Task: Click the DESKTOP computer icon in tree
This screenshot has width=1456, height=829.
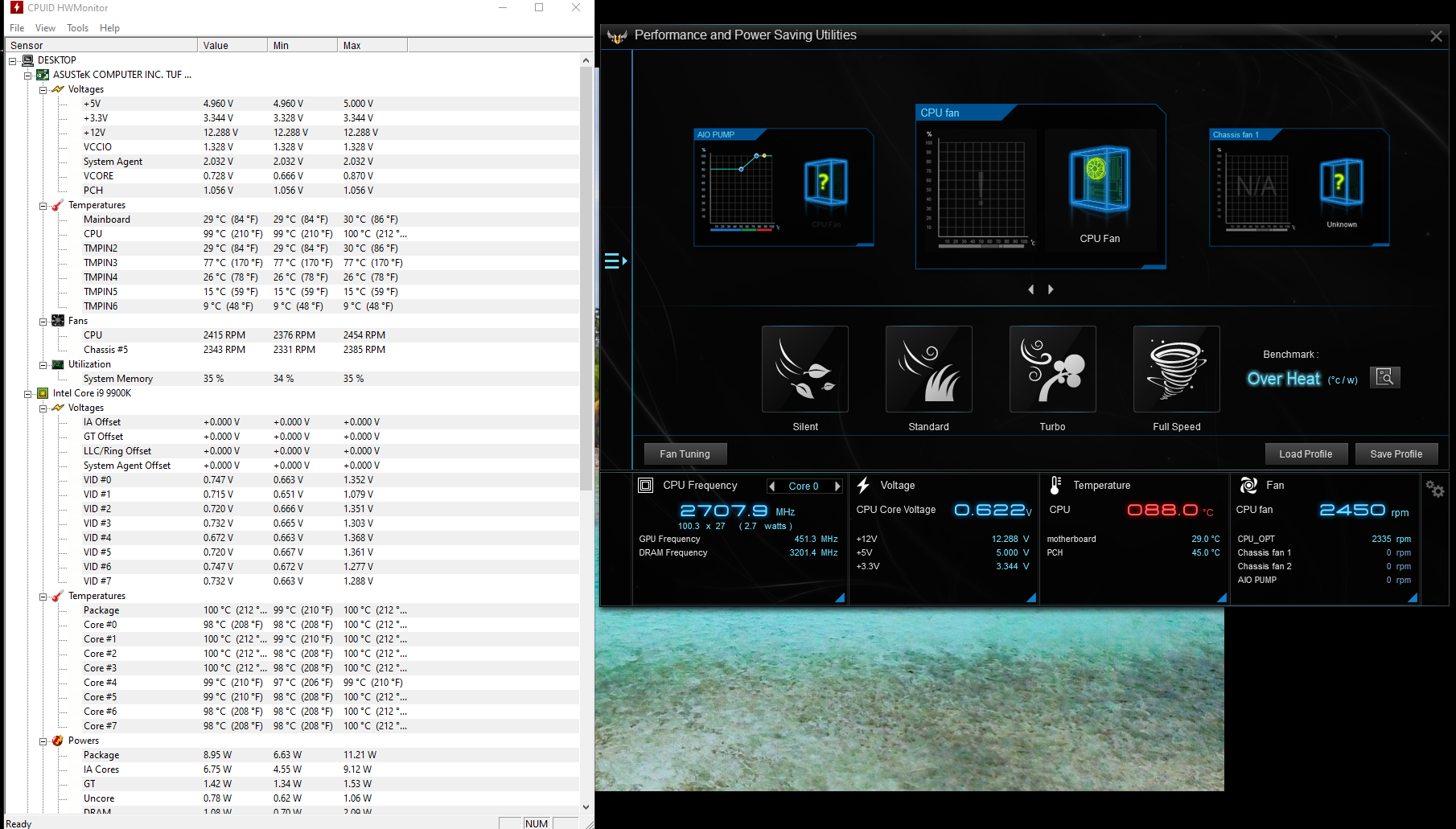Action: point(28,60)
